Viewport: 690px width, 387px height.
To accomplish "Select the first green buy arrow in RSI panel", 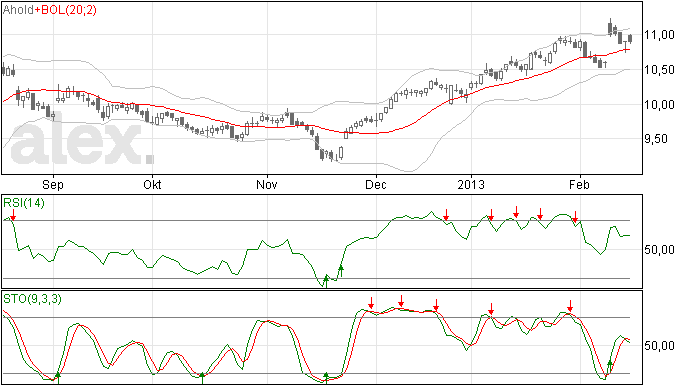I will click(x=326, y=281).
